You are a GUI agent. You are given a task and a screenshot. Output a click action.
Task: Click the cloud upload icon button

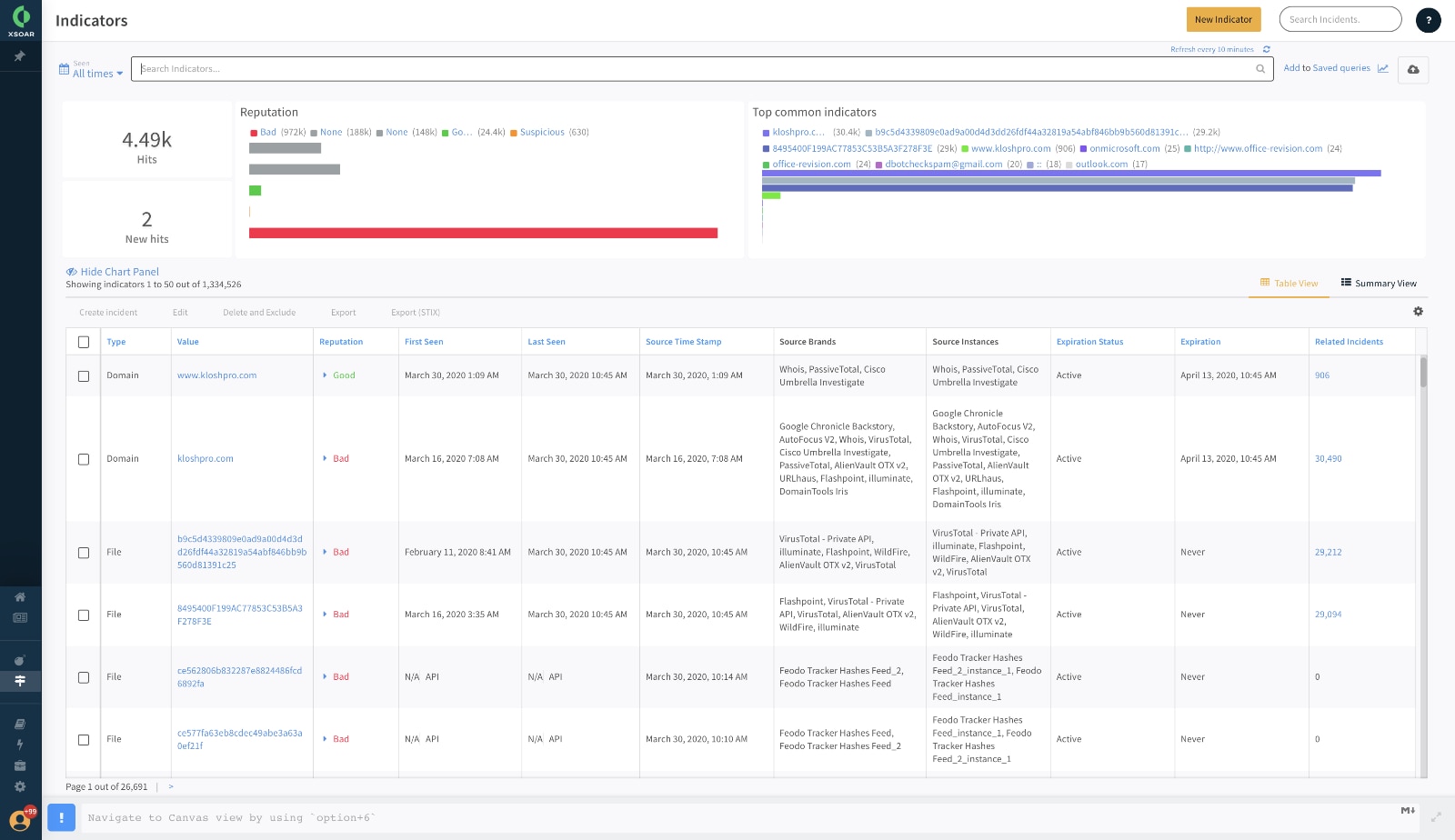[1413, 69]
